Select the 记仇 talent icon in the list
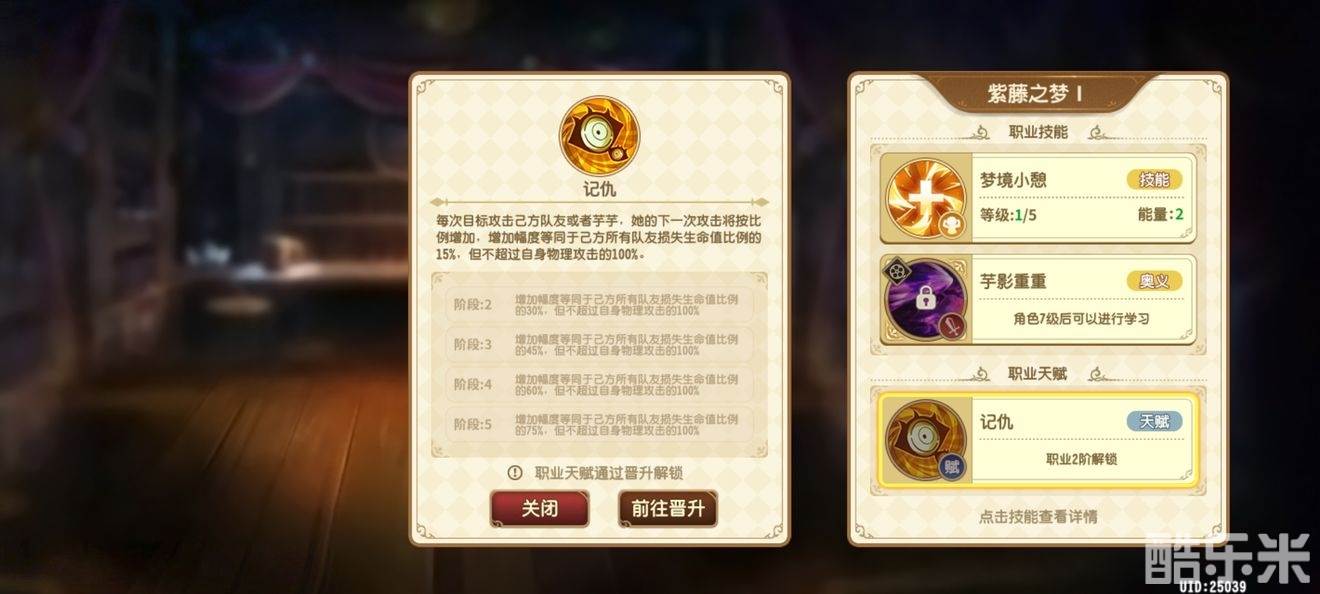 click(926, 439)
